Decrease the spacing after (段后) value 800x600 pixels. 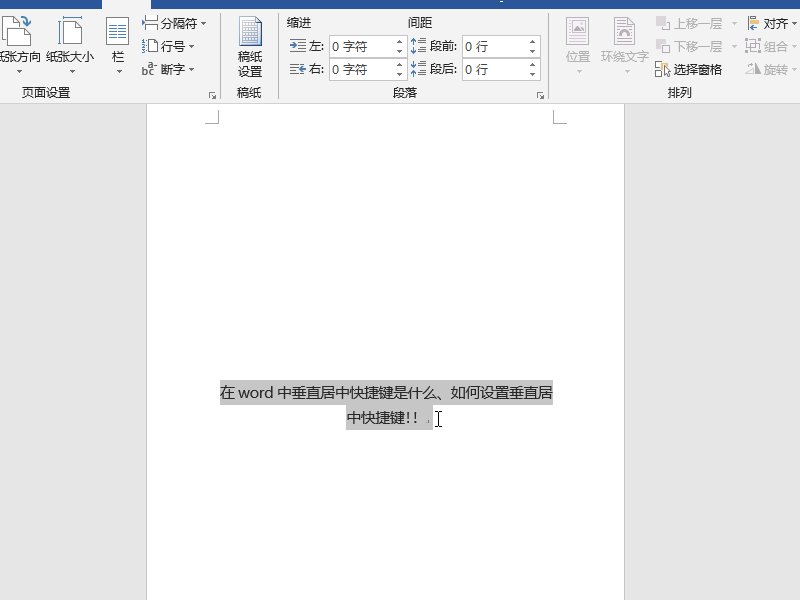[533, 74]
